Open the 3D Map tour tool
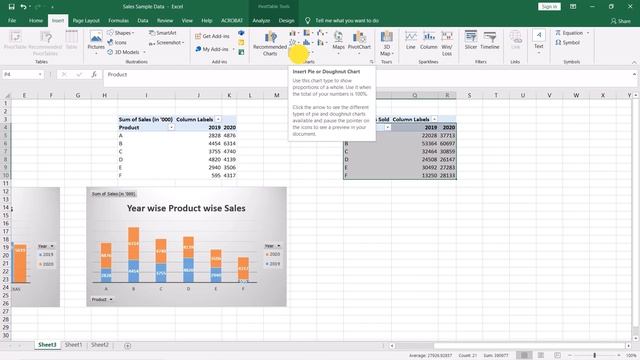The height and width of the screenshot is (360, 640). [386, 43]
